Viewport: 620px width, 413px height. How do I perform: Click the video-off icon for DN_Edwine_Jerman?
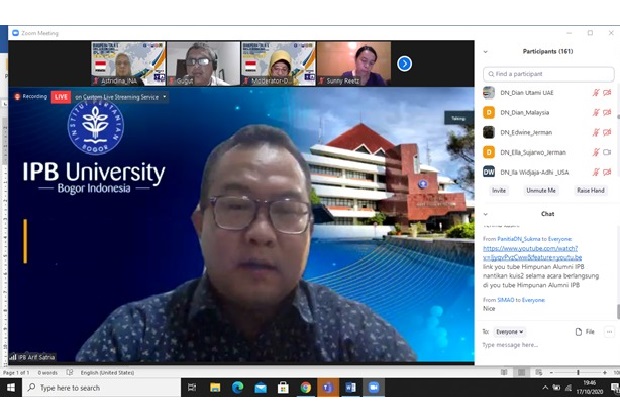[x=607, y=133]
